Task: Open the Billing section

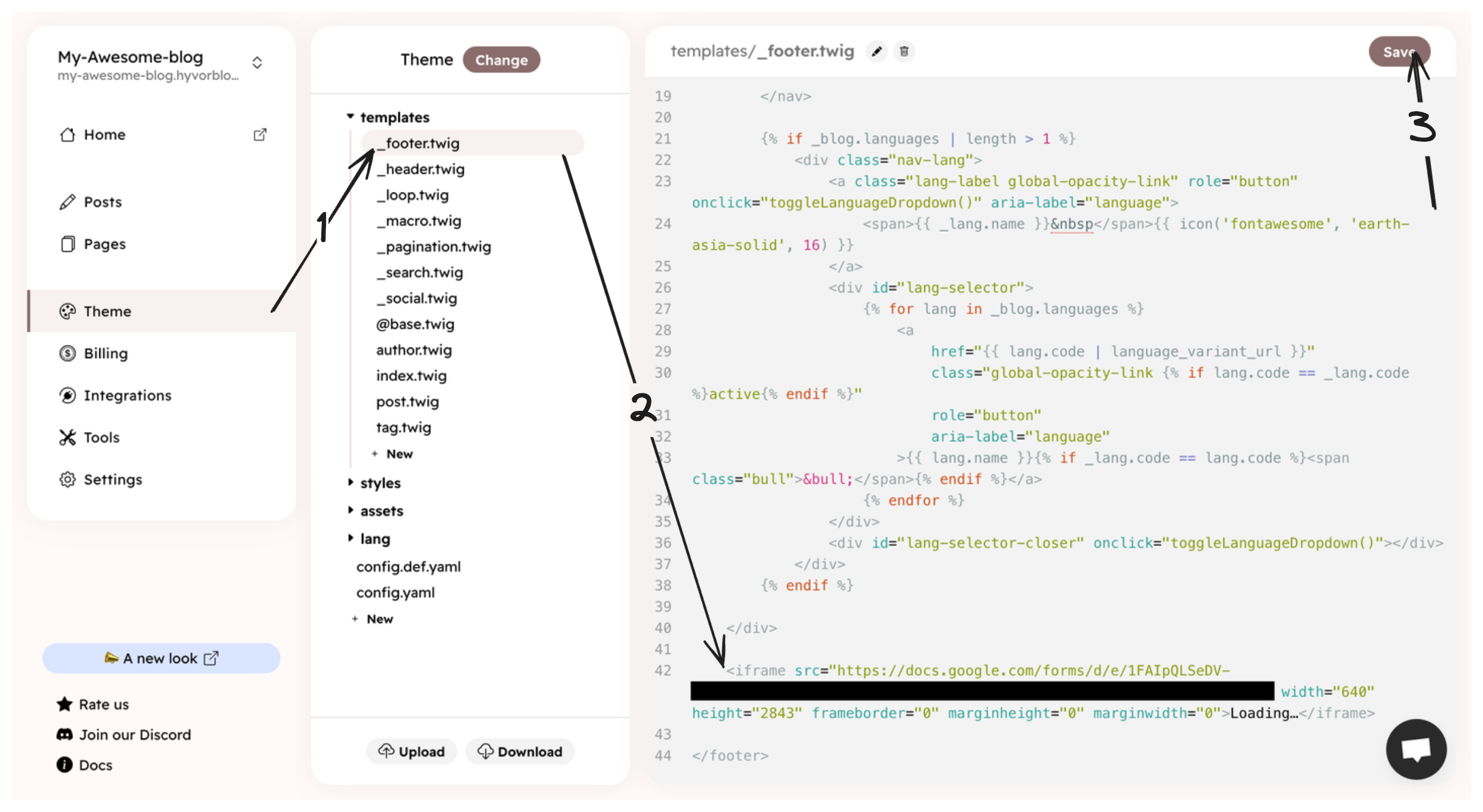Action: [x=106, y=353]
